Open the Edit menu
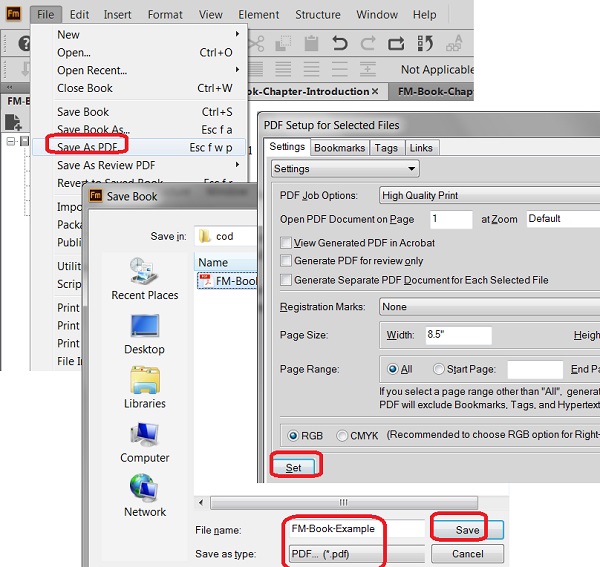The image size is (600, 567). (79, 15)
